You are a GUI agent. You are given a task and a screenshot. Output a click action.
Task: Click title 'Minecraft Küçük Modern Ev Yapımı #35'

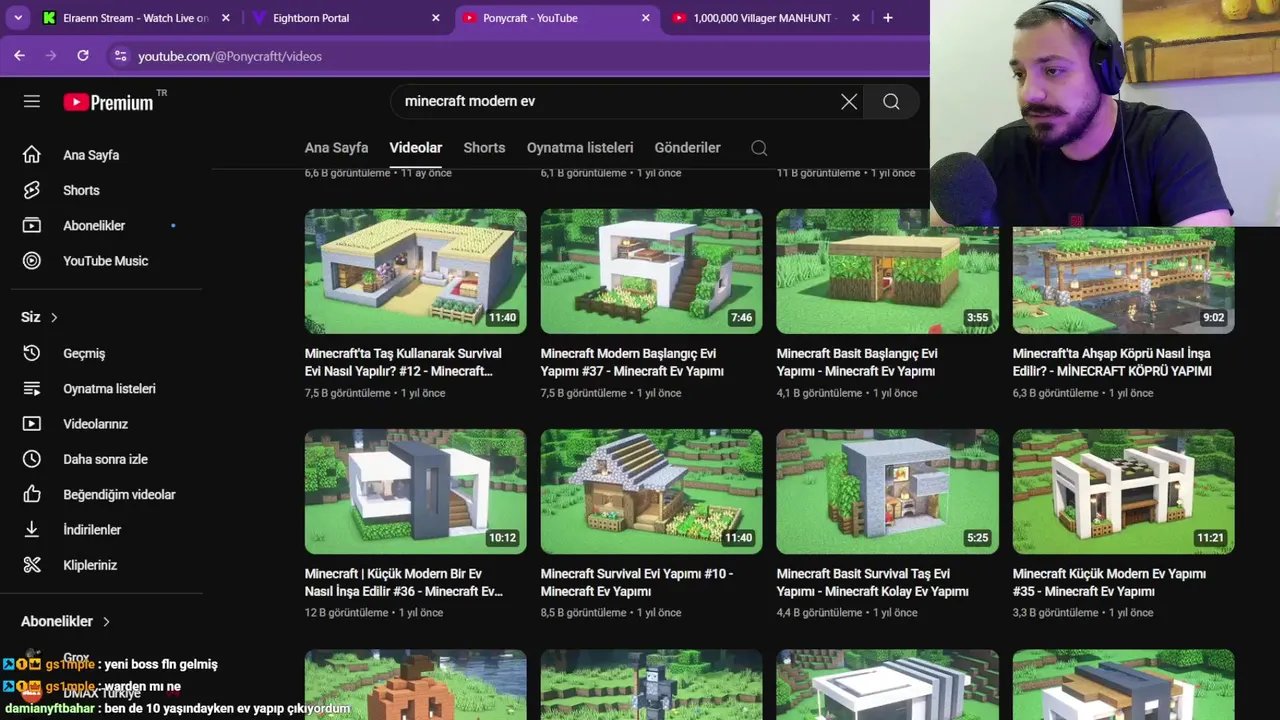[x=1110, y=582]
